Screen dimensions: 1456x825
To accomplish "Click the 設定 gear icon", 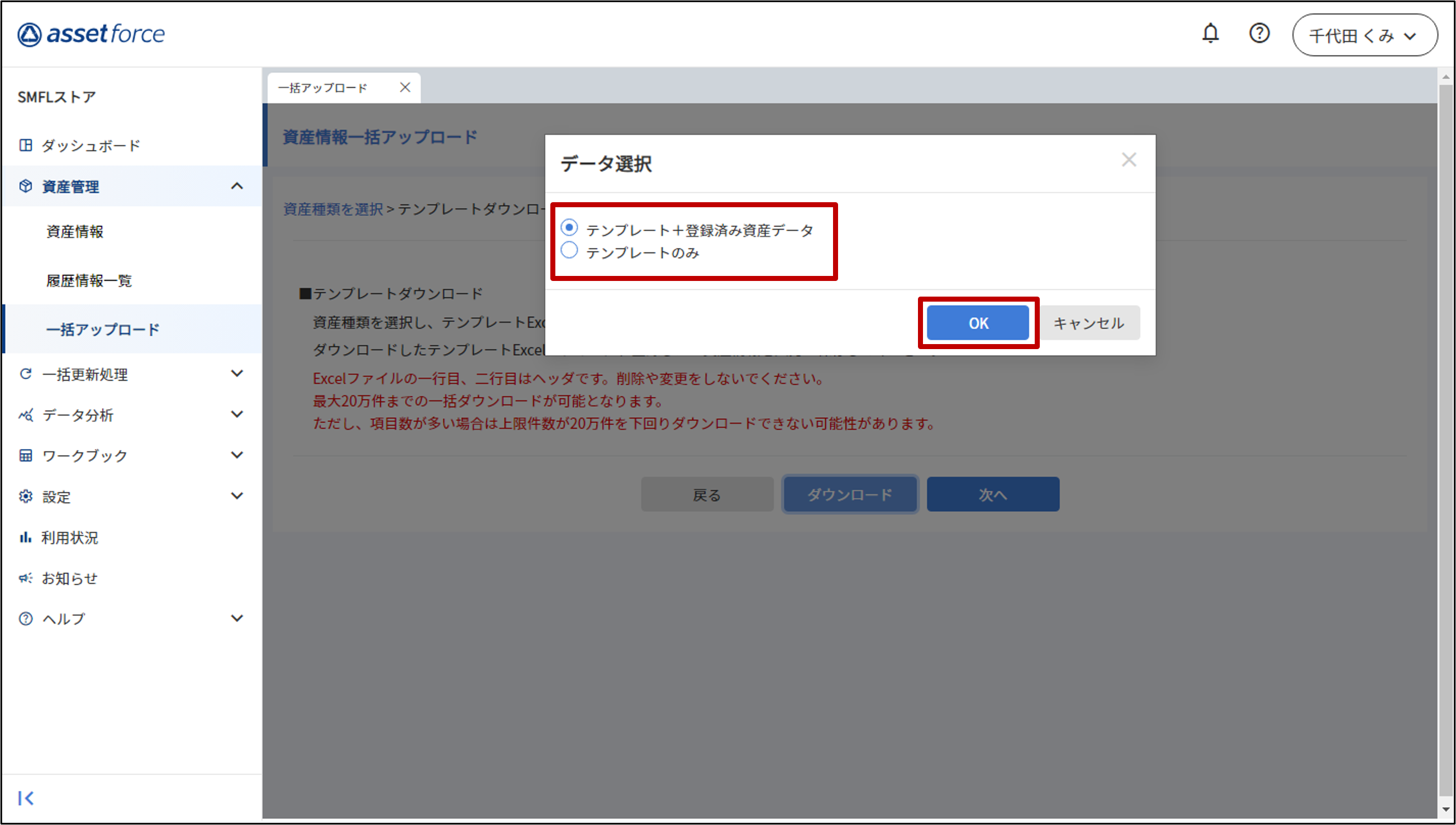I will [x=26, y=497].
